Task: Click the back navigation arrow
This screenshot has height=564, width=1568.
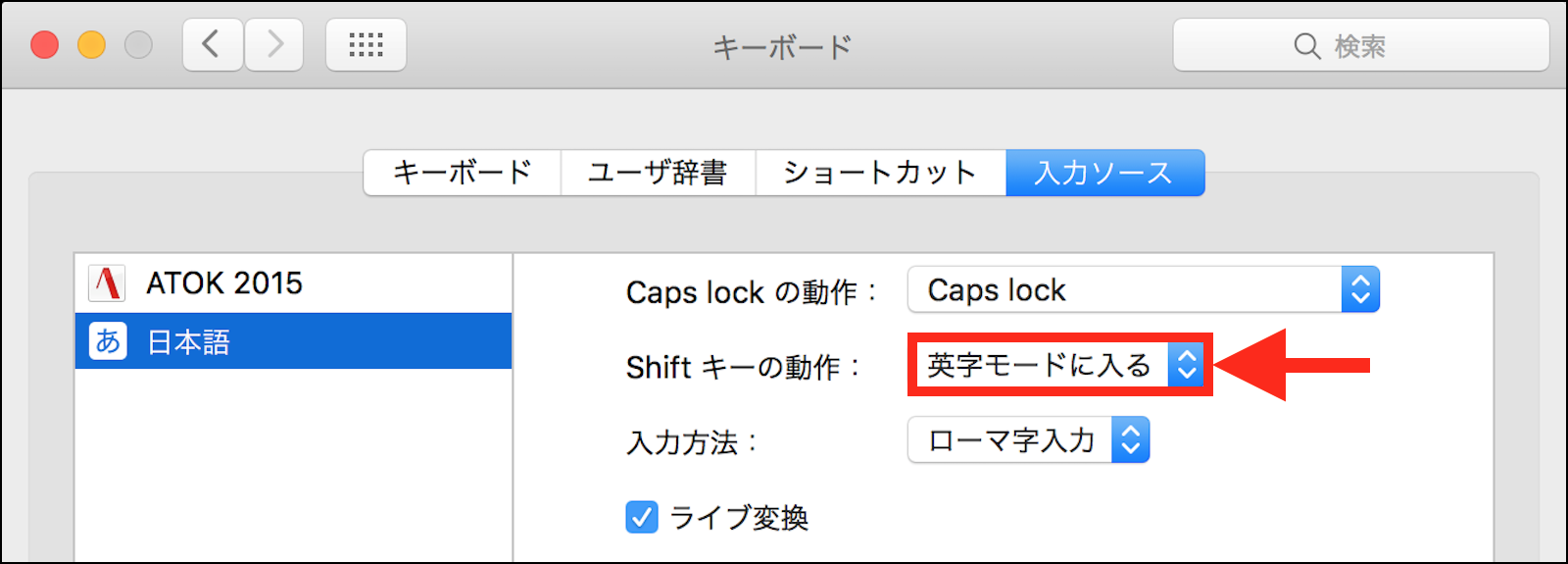Action: coord(212,45)
